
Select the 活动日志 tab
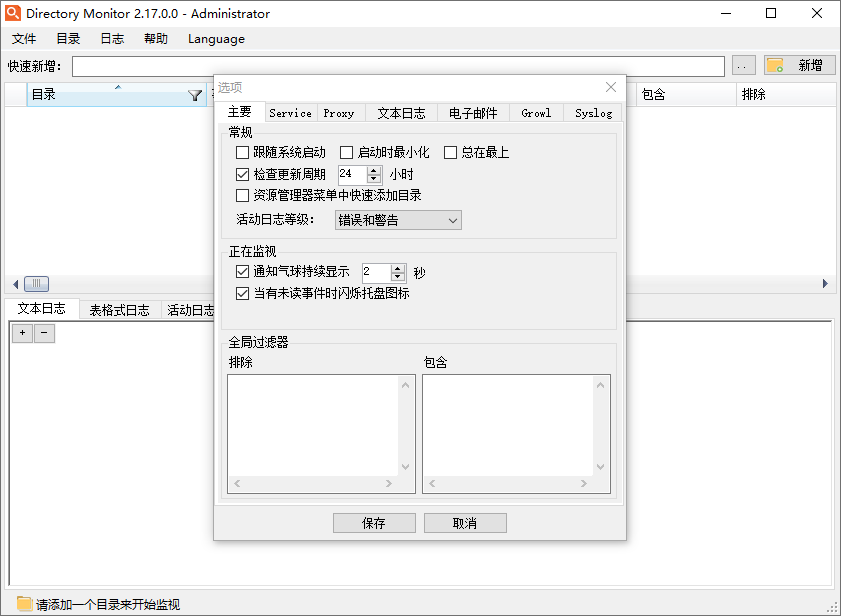[190, 310]
